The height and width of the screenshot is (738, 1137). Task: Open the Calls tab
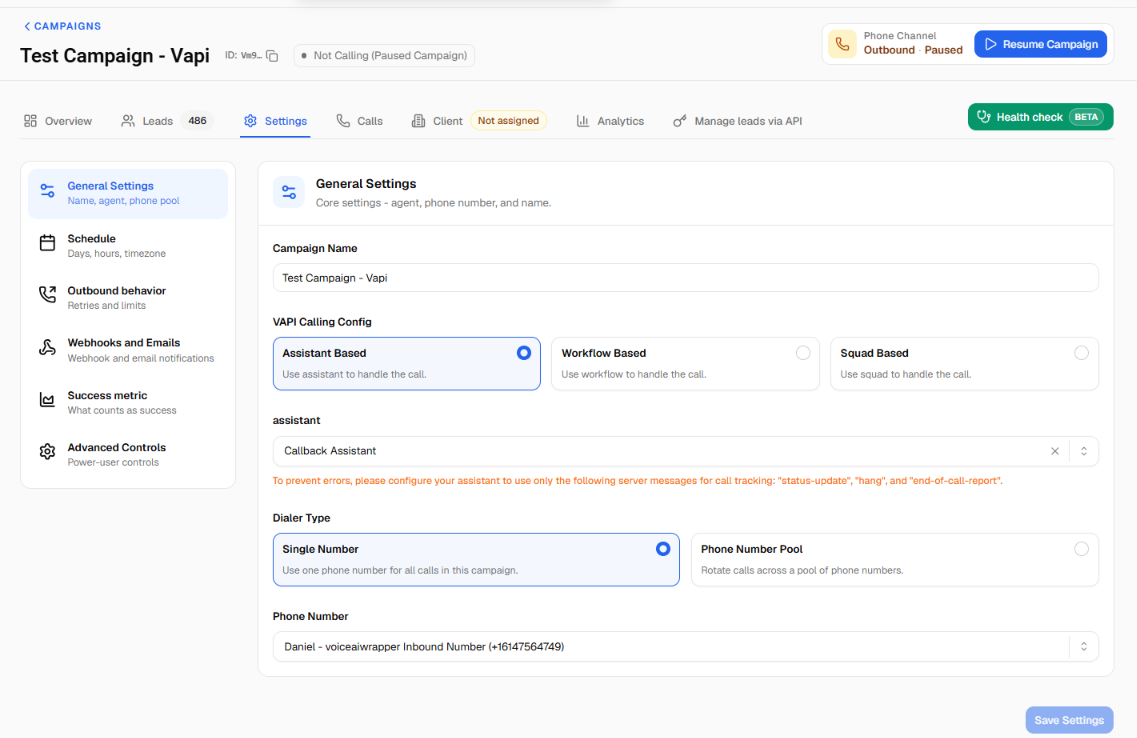[360, 121]
